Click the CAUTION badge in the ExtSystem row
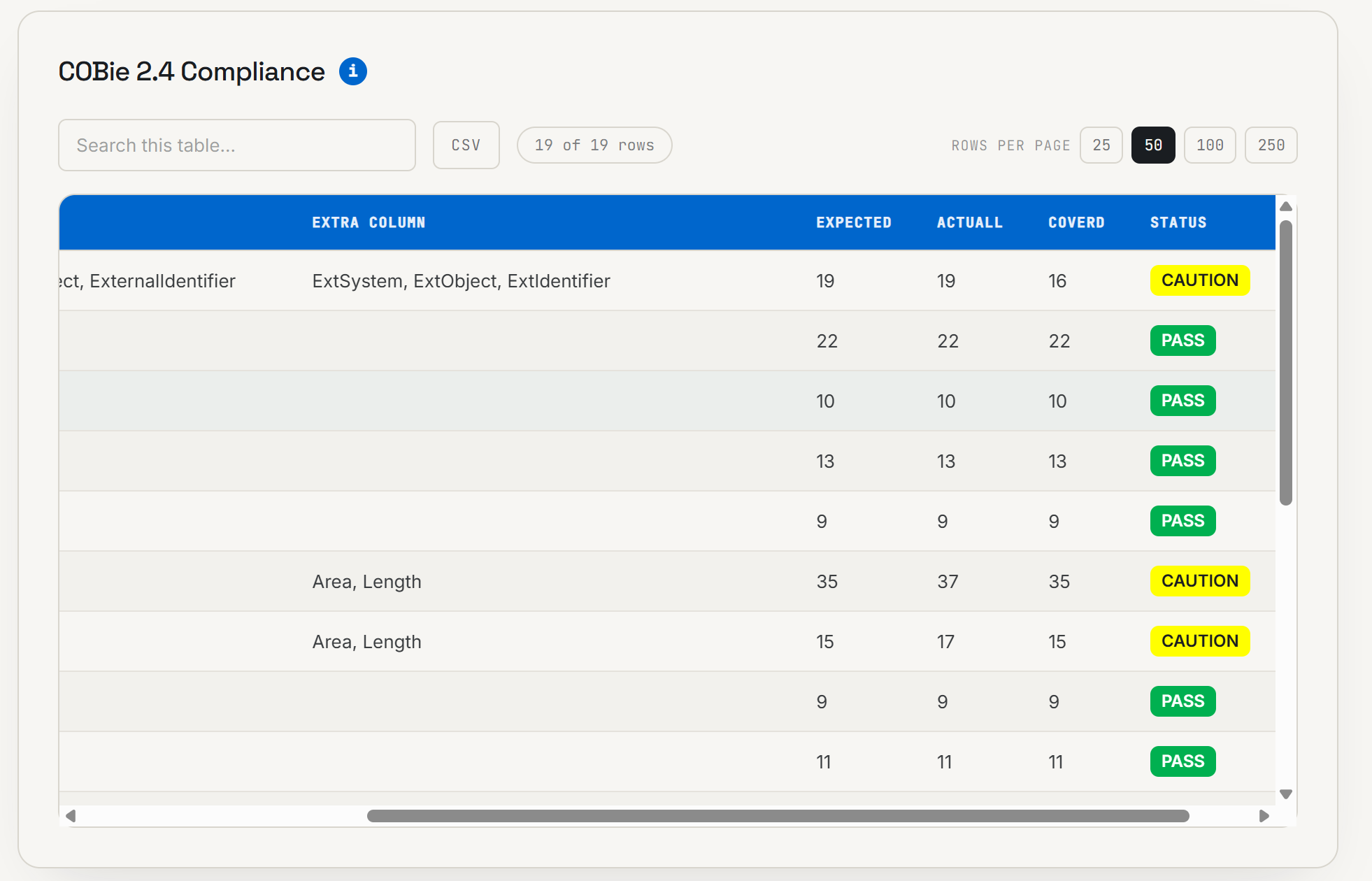This screenshot has width=1372, height=881. click(1200, 280)
